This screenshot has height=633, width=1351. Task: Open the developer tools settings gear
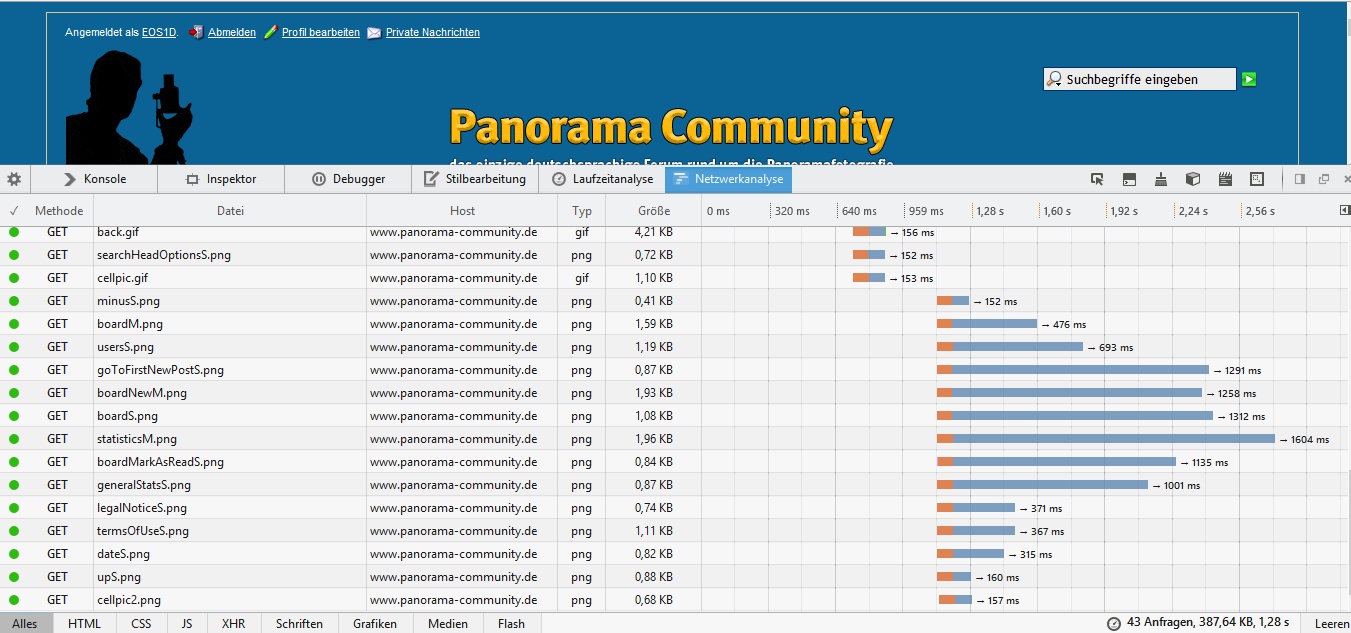coord(14,179)
